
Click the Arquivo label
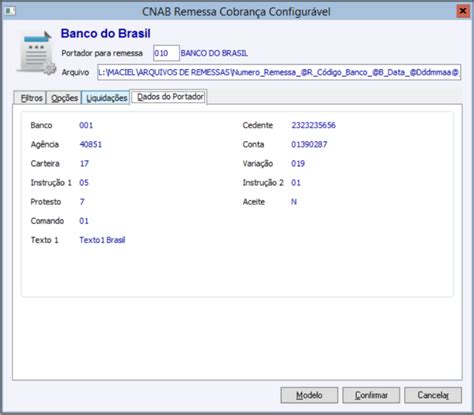click(75, 72)
